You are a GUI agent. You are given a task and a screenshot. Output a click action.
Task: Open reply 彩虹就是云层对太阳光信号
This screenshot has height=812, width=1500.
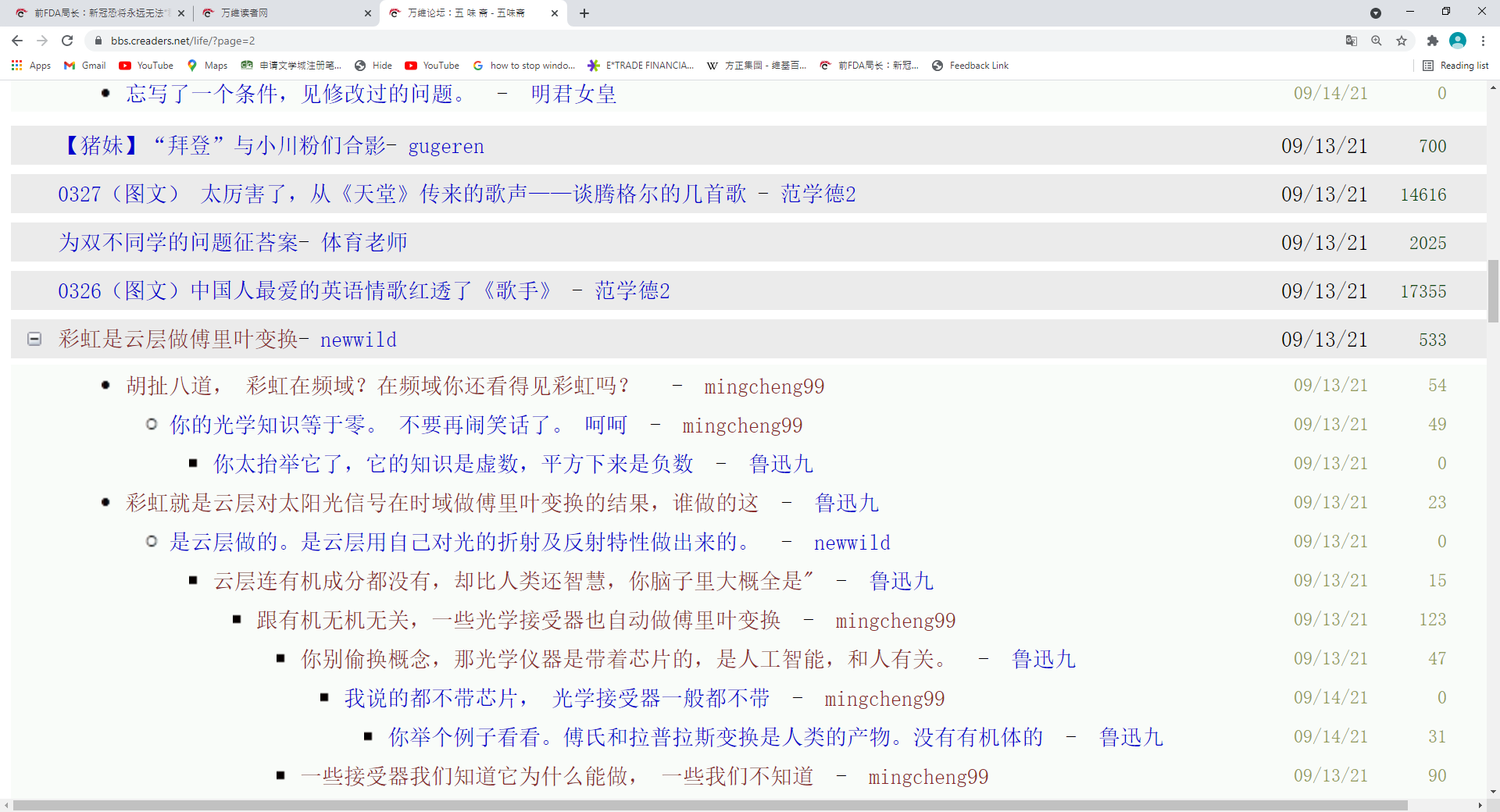(x=442, y=504)
